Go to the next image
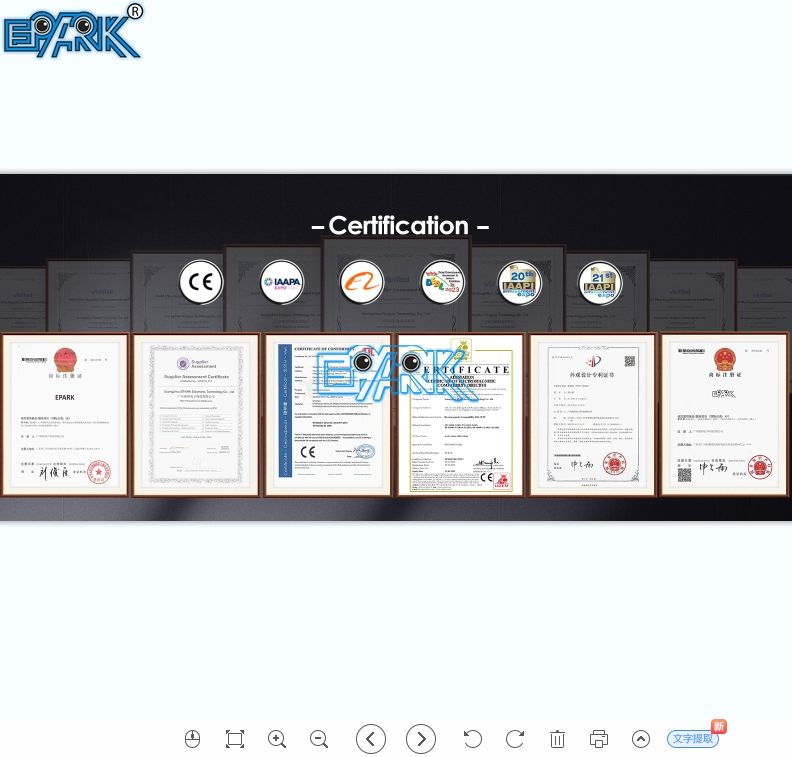The height and width of the screenshot is (757, 792). coord(421,739)
